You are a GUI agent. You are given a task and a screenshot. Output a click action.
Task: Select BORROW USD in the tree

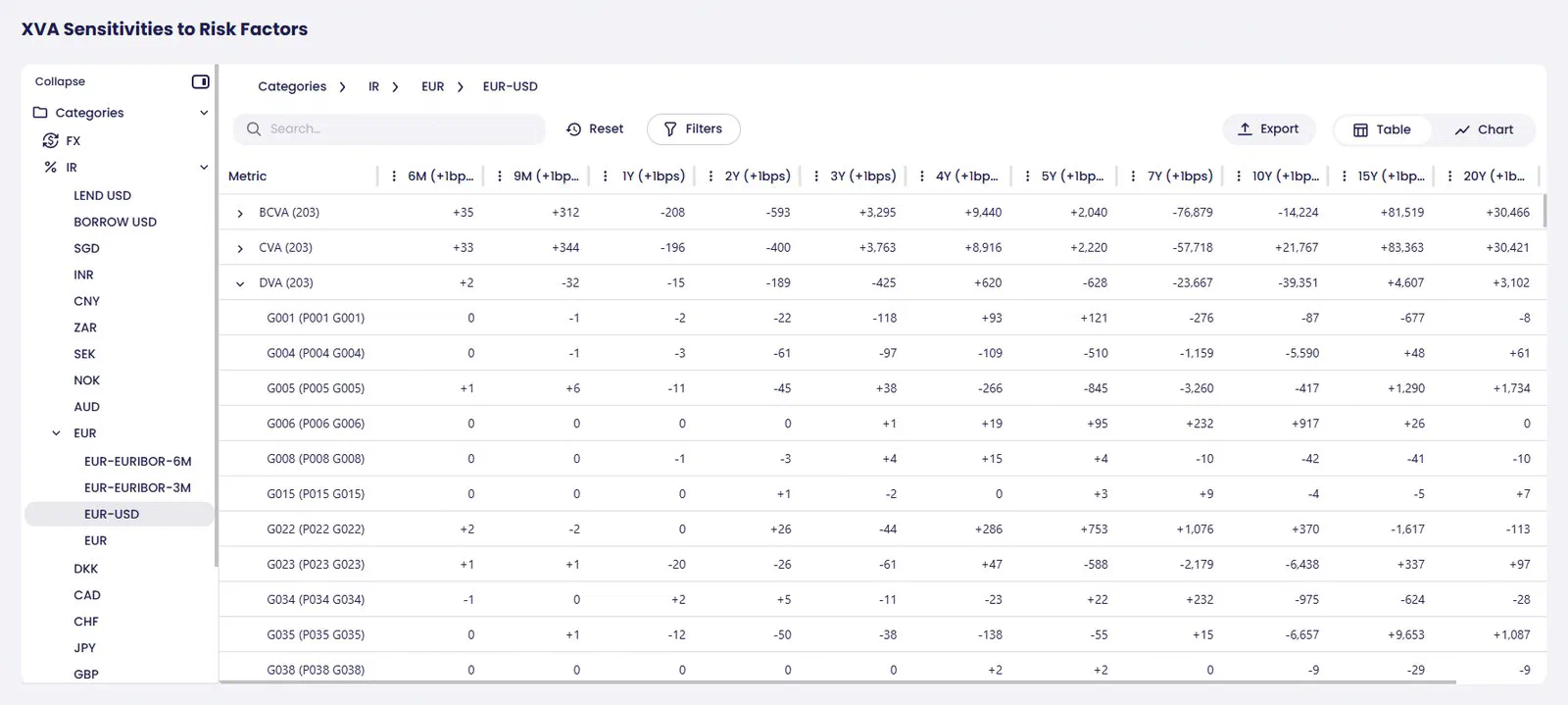pos(115,223)
